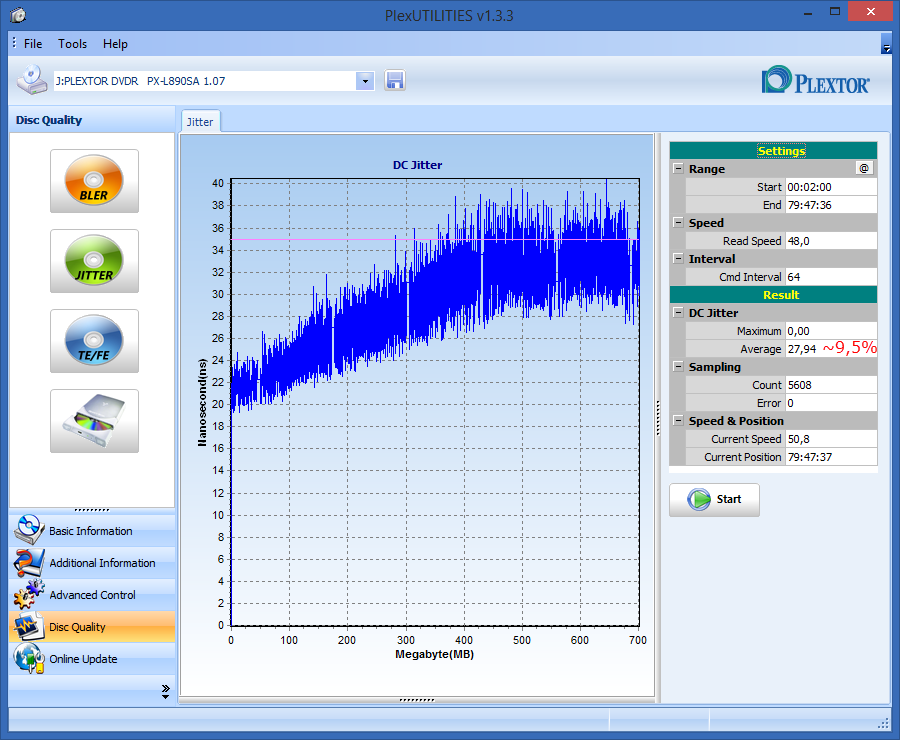The height and width of the screenshot is (740, 900).
Task: Close the PlexUTILITIES window
Action: [871, 11]
